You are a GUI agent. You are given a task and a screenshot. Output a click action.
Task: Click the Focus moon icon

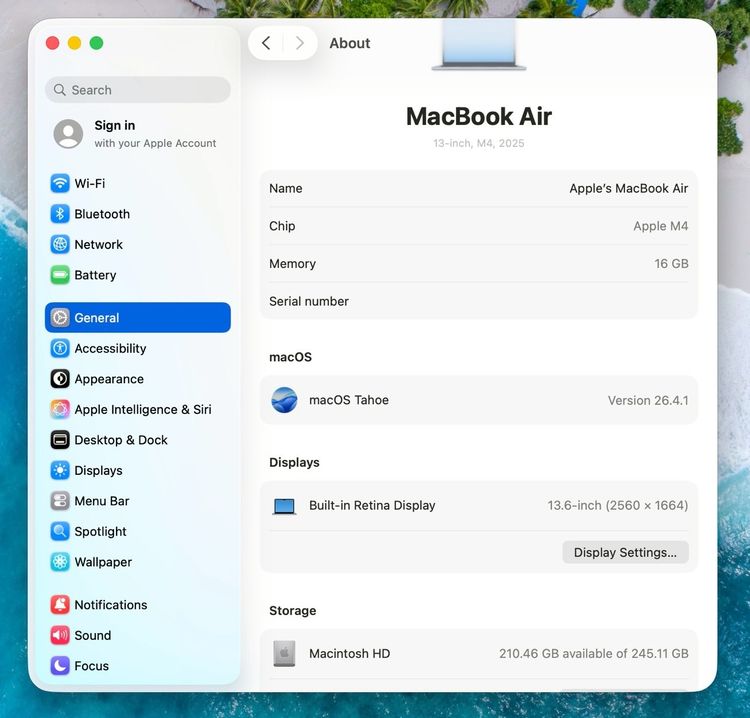pyautogui.click(x=60, y=666)
